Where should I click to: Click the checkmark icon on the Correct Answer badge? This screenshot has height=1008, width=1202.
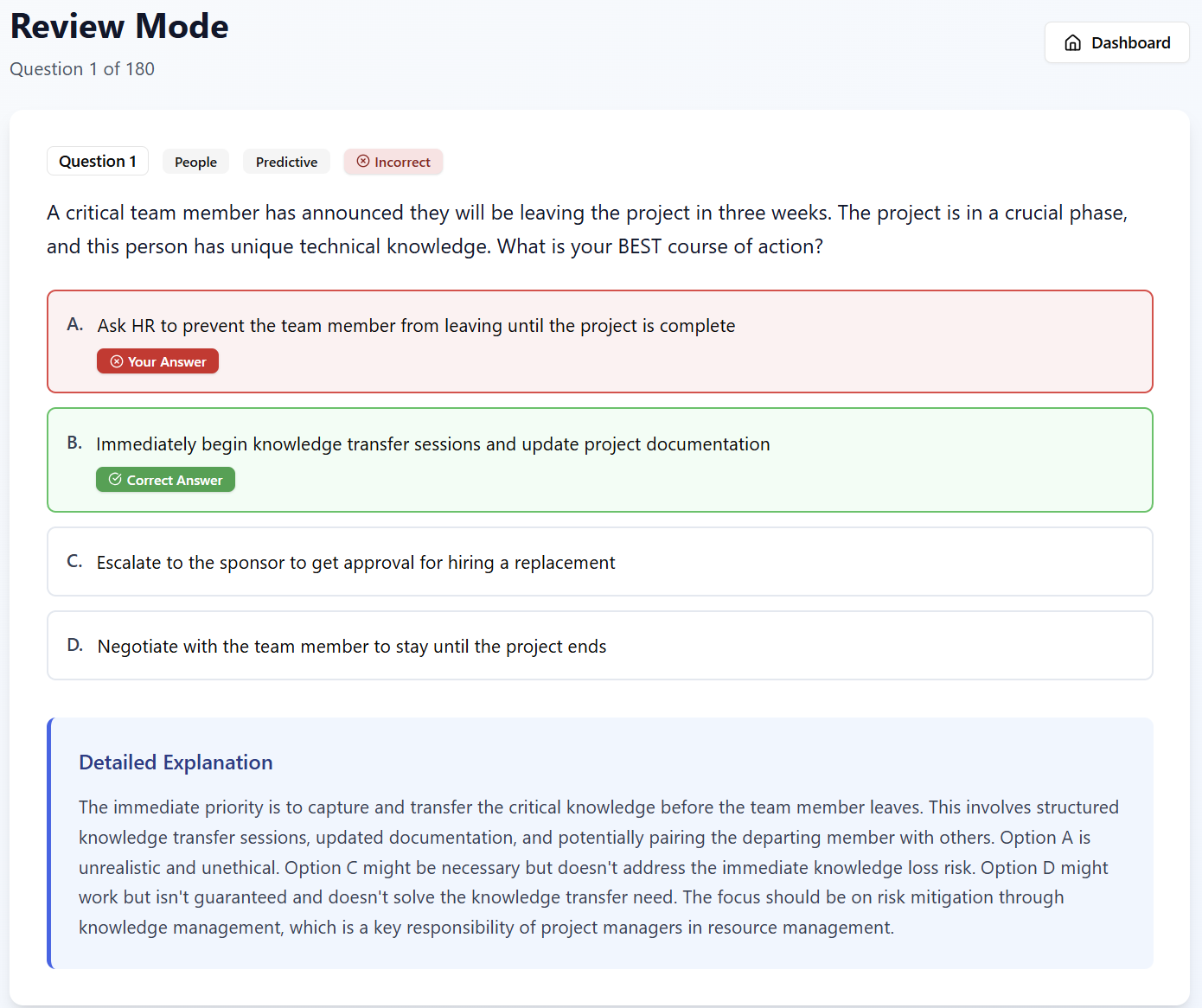pyautogui.click(x=115, y=479)
